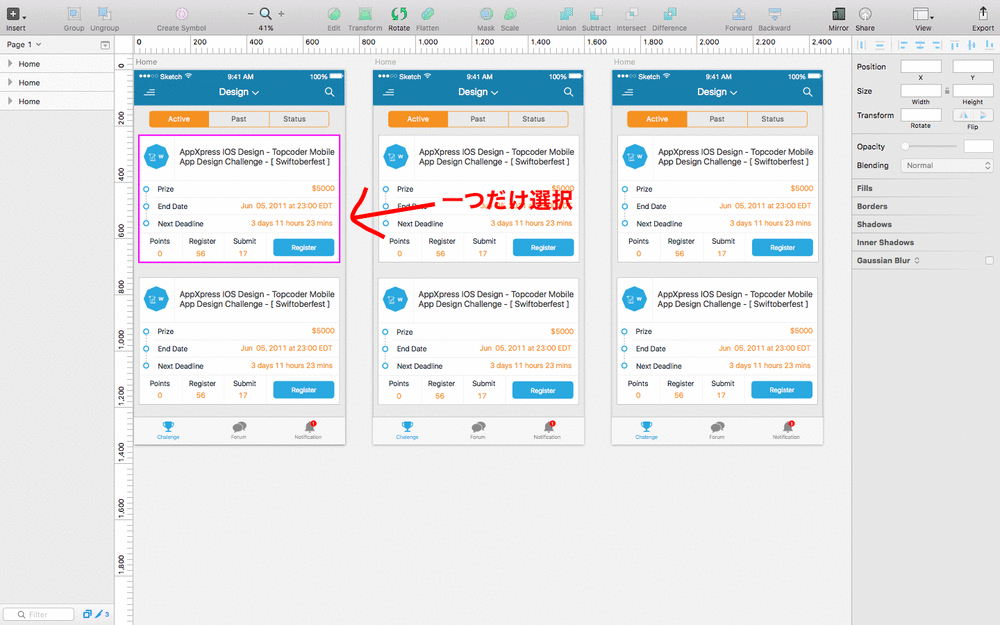Image resolution: width=1000 pixels, height=625 pixels.
Task: Flip the layer vertically
Action: (x=983, y=115)
